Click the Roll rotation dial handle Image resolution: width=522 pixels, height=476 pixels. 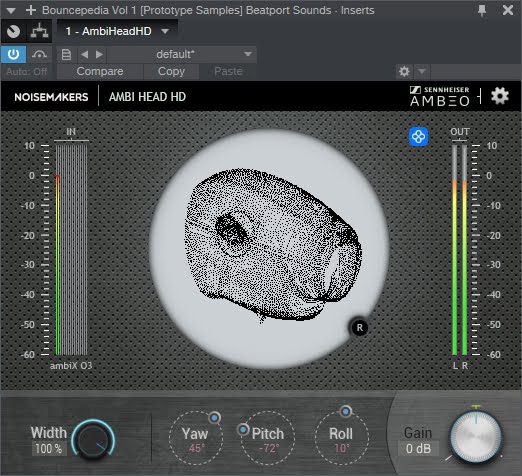point(346,411)
